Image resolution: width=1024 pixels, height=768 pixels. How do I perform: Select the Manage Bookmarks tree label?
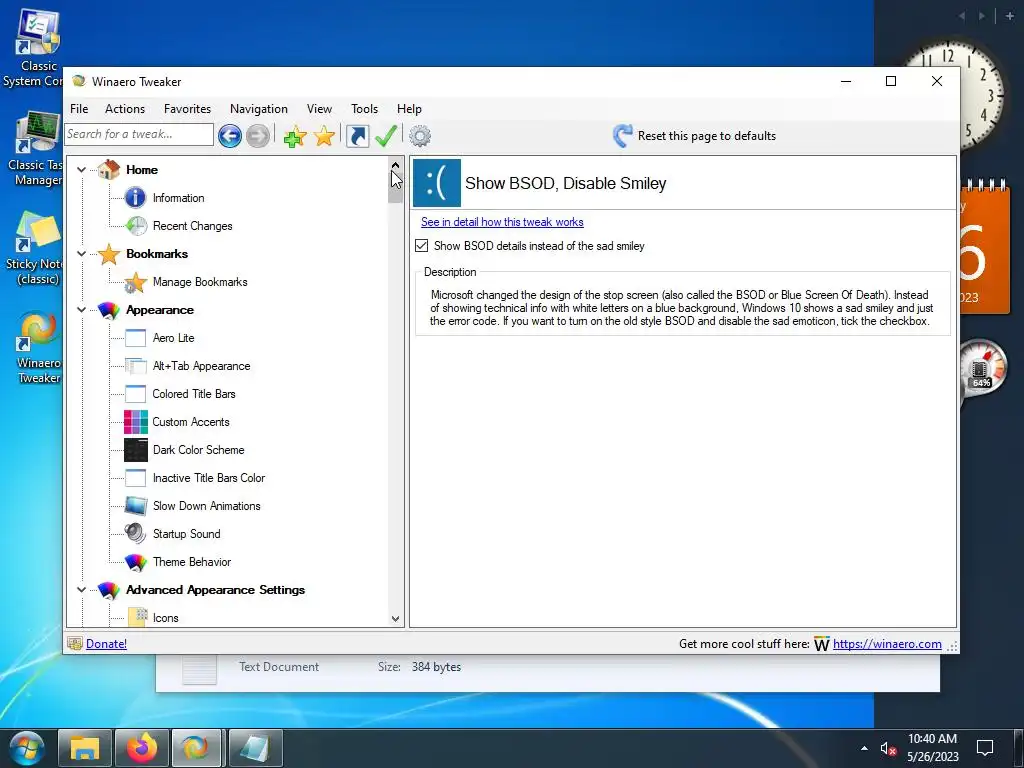point(200,282)
